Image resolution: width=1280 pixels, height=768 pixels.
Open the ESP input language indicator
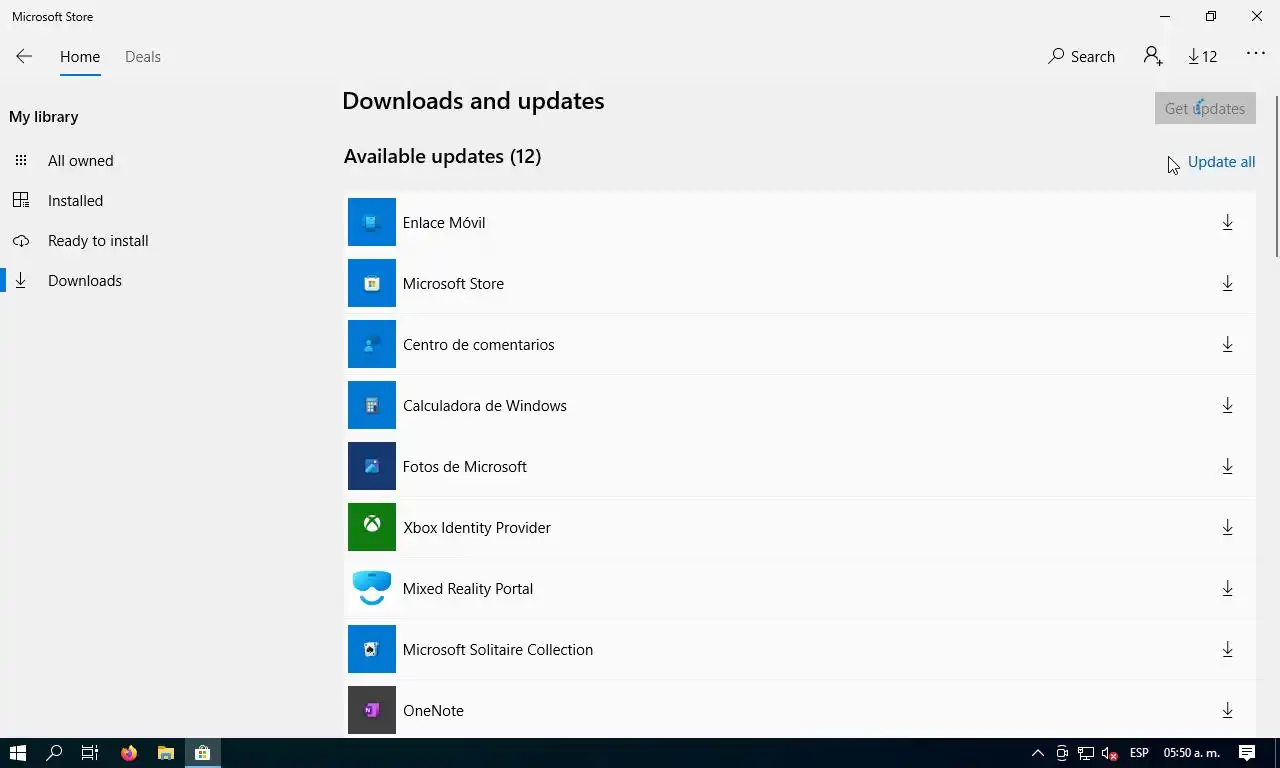tap(1138, 753)
